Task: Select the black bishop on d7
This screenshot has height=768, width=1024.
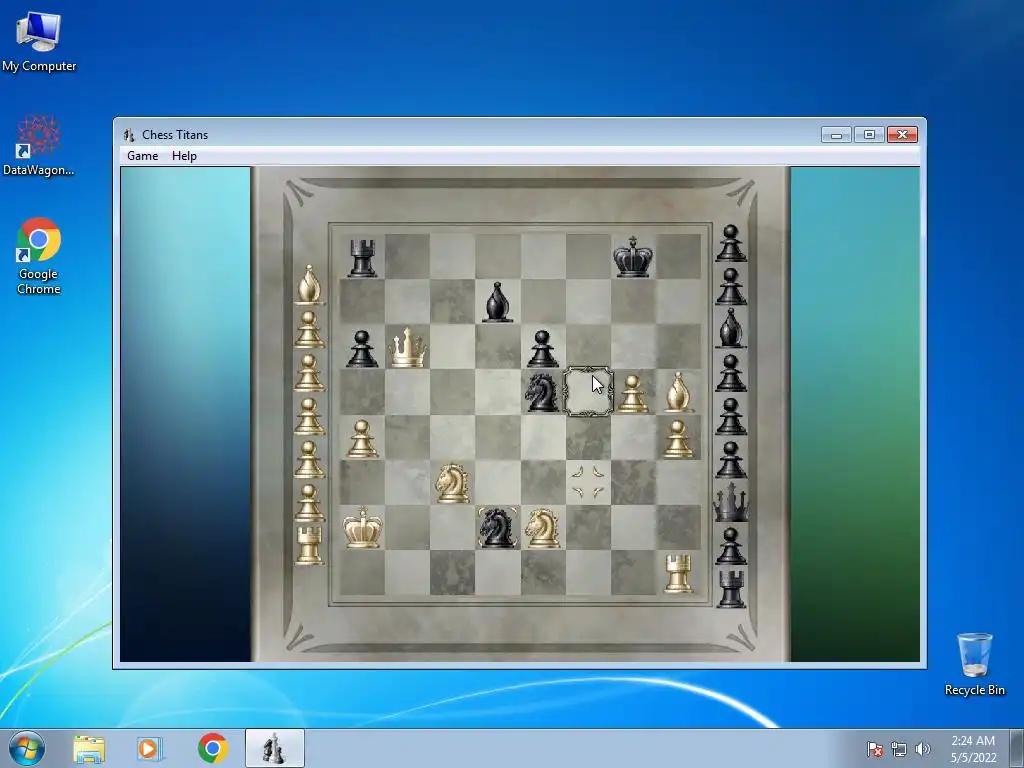Action: (x=497, y=302)
